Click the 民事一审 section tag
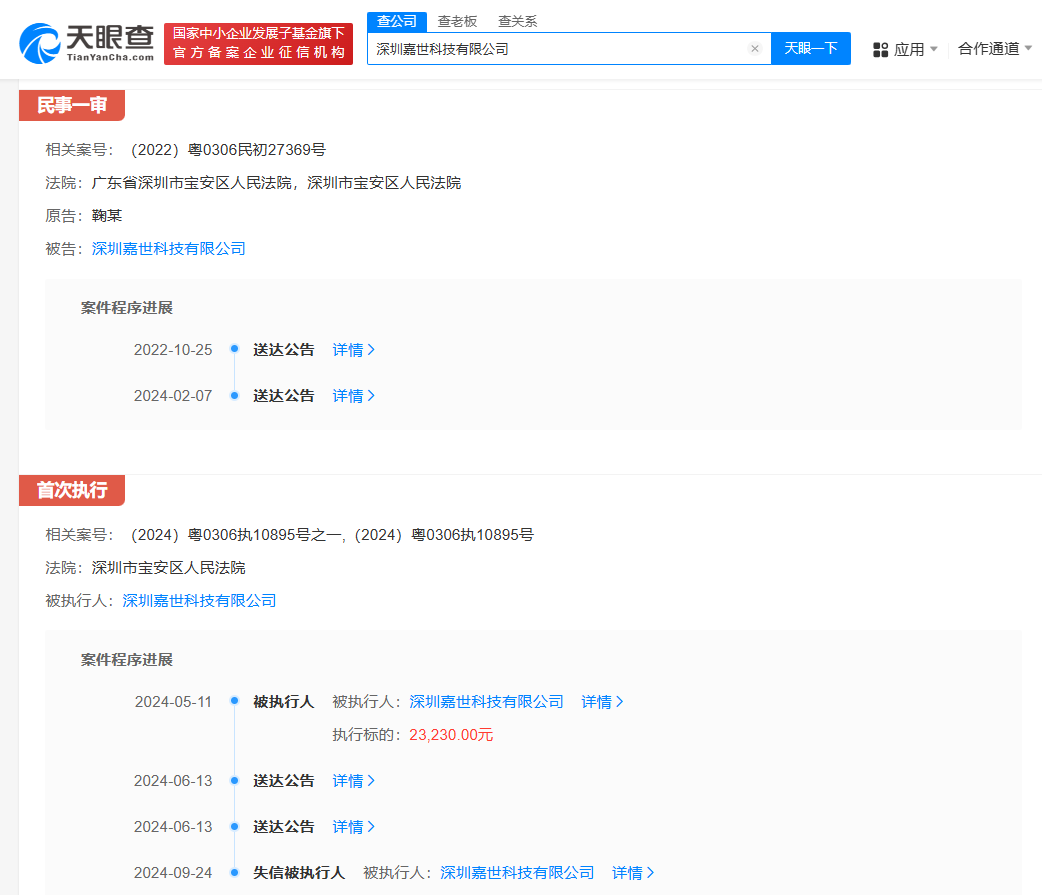Viewport: 1042px width, 895px height. [x=72, y=105]
